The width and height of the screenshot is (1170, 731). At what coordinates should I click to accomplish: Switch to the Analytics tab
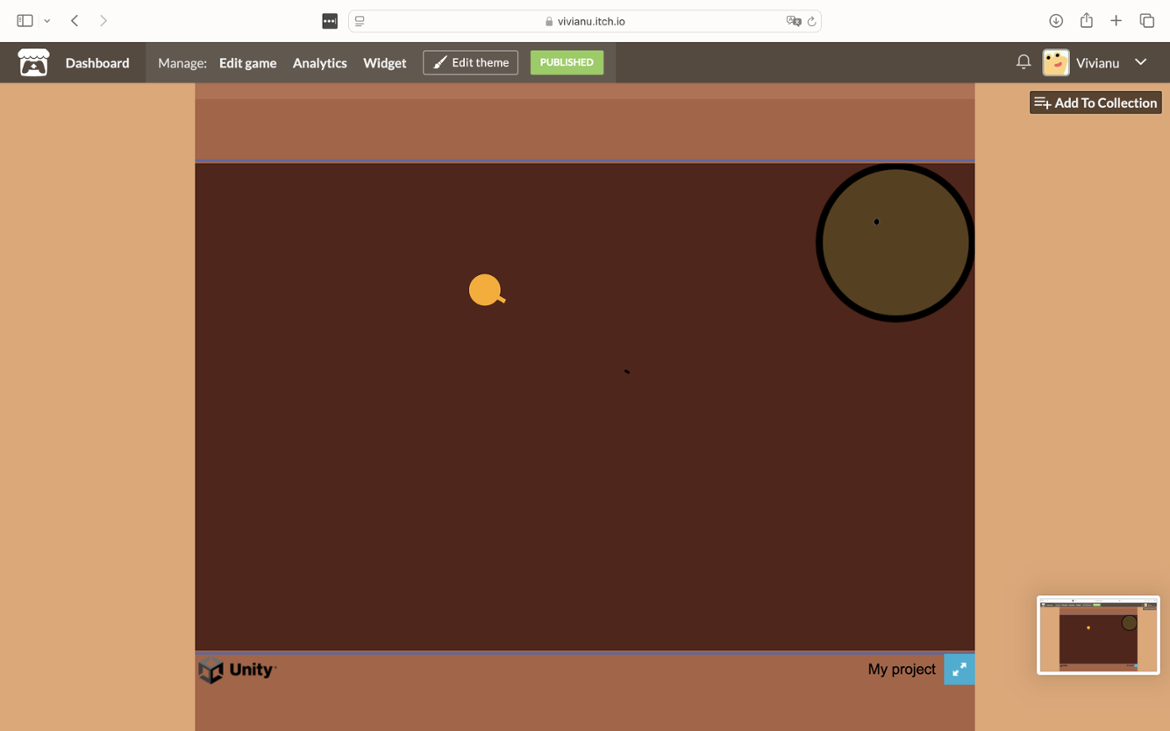click(x=319, y=62)
